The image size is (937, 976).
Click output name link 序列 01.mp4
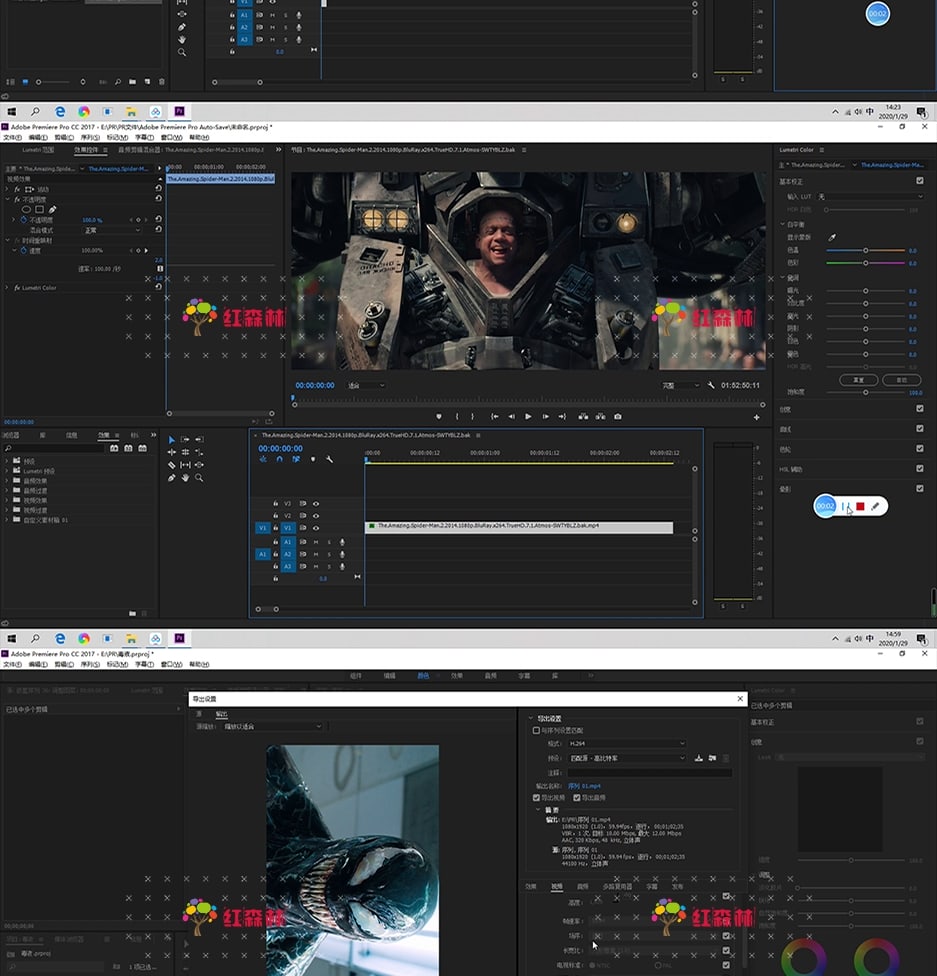click(x=585, y=786)
